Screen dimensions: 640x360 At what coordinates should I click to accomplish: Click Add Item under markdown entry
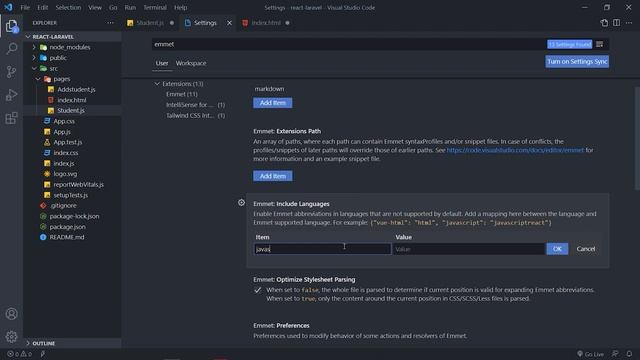pos(273,103)
